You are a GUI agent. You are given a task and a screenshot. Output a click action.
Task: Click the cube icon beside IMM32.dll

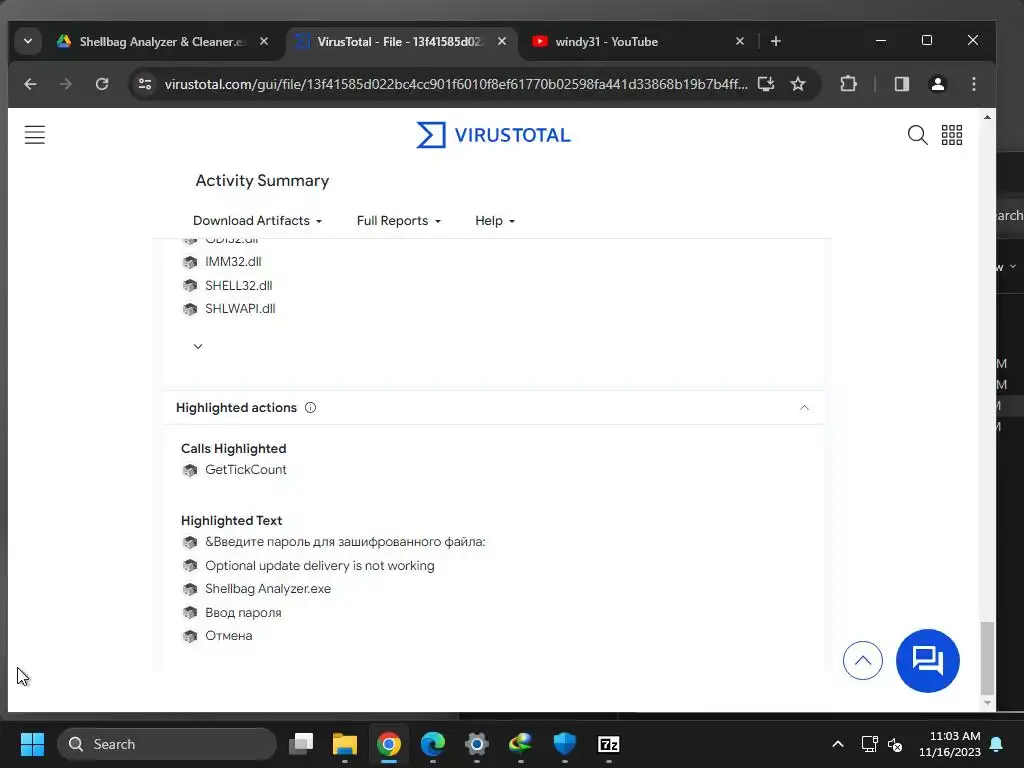point(190,262)
